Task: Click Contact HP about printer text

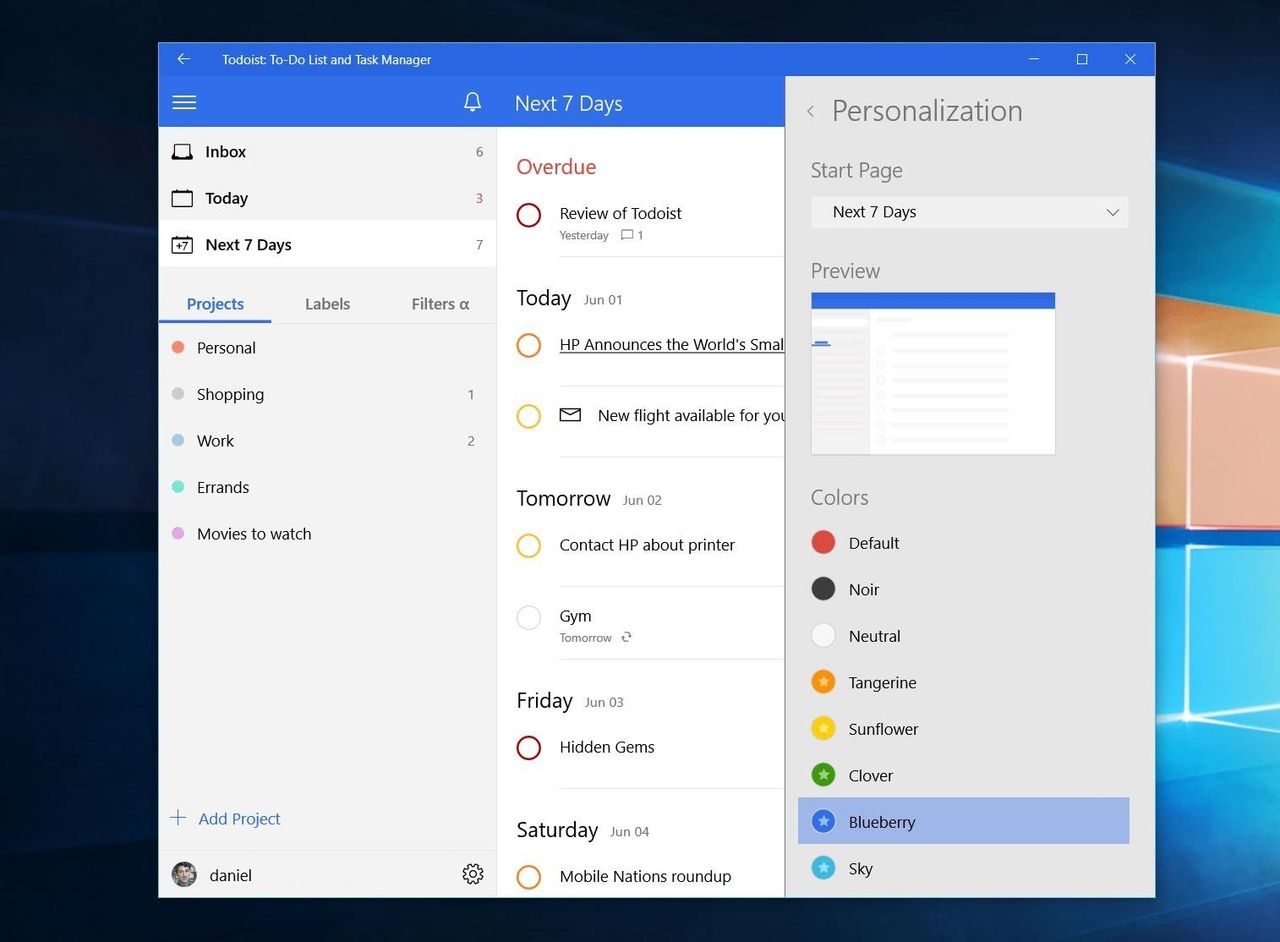Action: 647,545
